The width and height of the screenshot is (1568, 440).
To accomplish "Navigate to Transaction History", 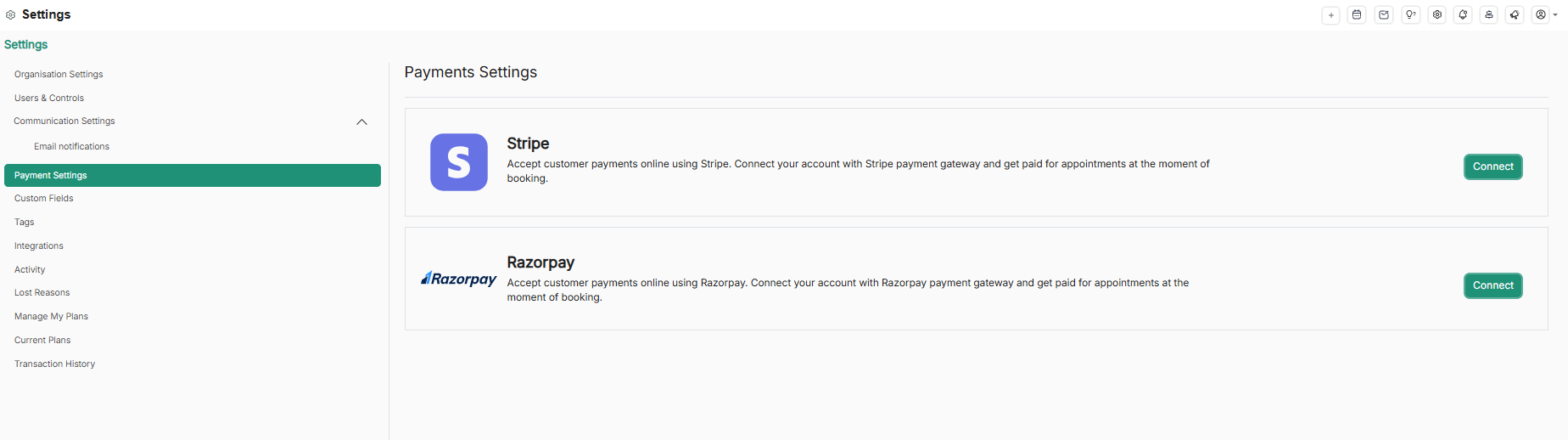I will click(x=54, y=364).
